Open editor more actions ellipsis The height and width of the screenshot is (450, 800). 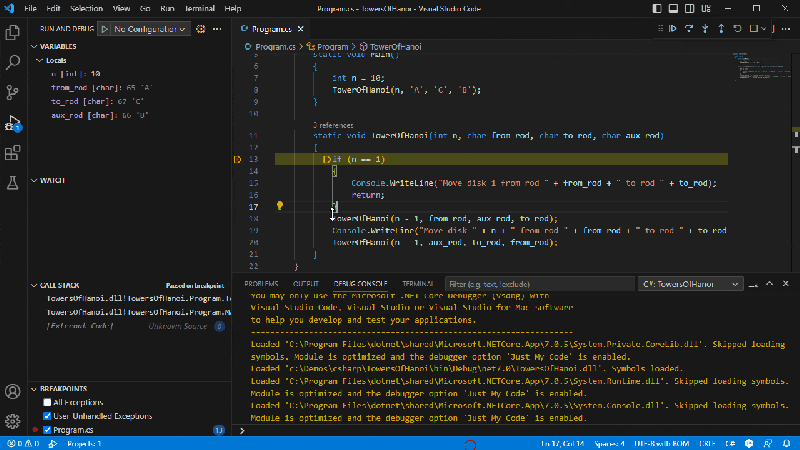click(786, 29)
